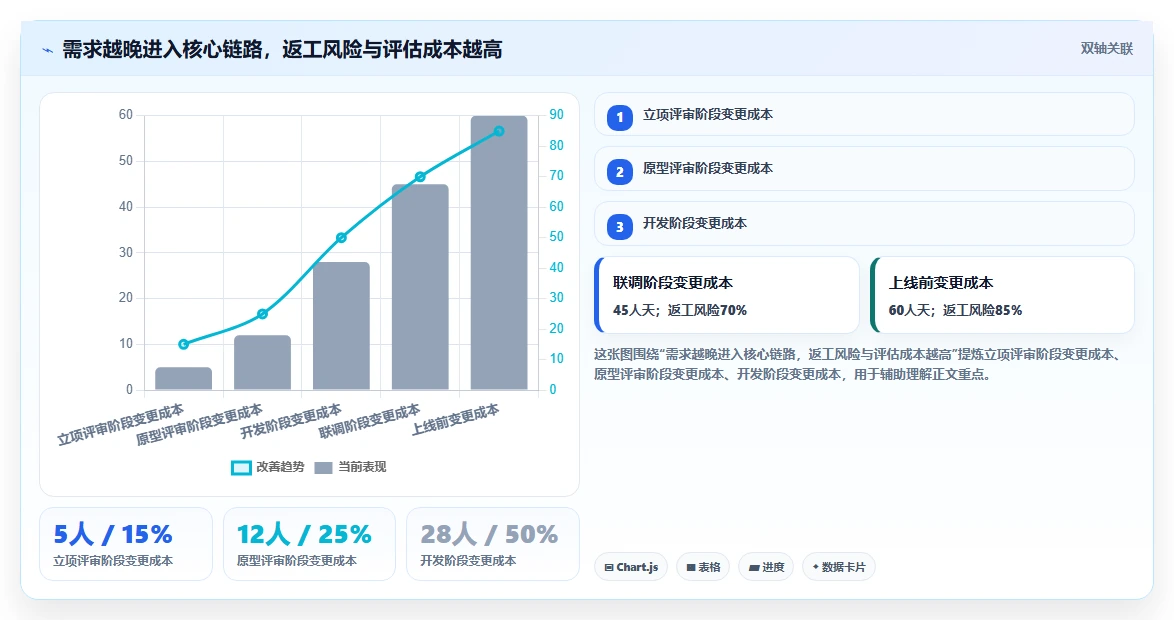Image resolution: width=1174 pixels, height=620 pixels.
Task: Click the text 45人天；返工风险70%
Action: coord(680,310)
